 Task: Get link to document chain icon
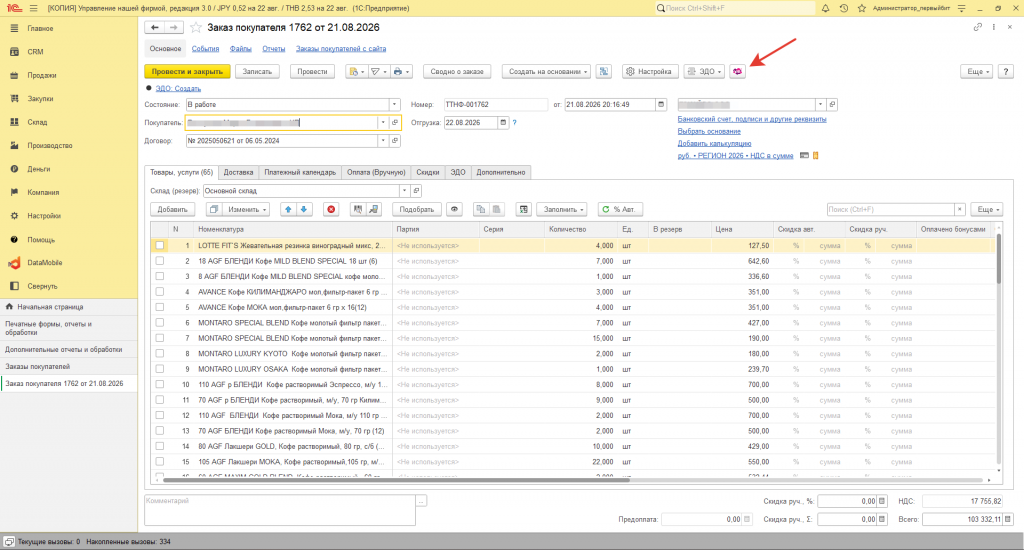point(977,27)
